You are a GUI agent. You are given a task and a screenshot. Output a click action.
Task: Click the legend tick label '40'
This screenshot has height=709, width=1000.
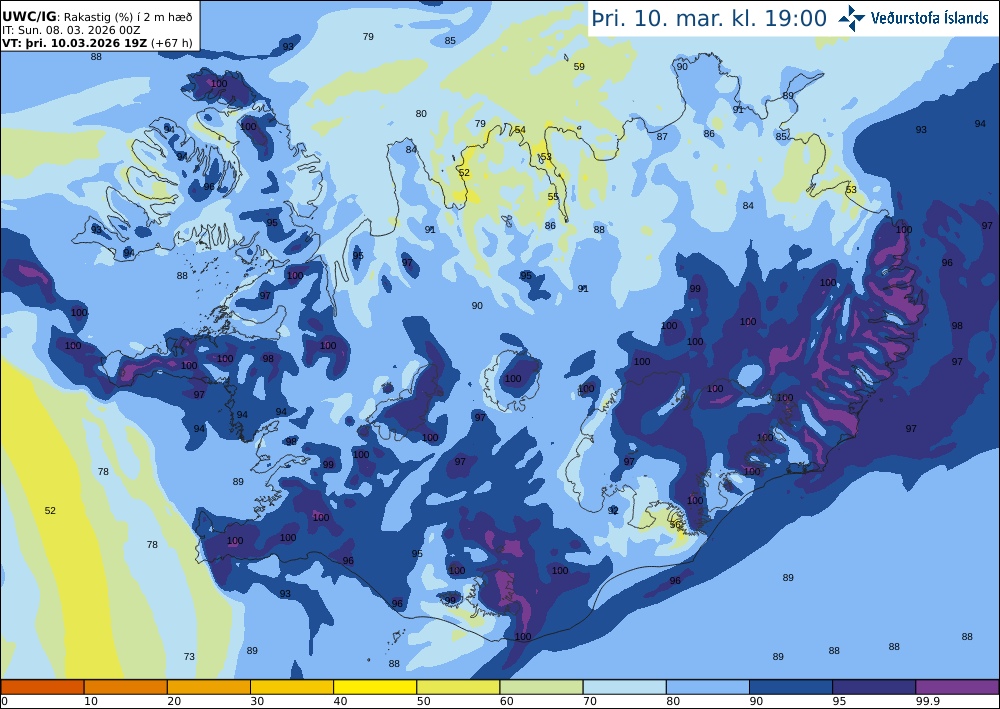[341, 701]
